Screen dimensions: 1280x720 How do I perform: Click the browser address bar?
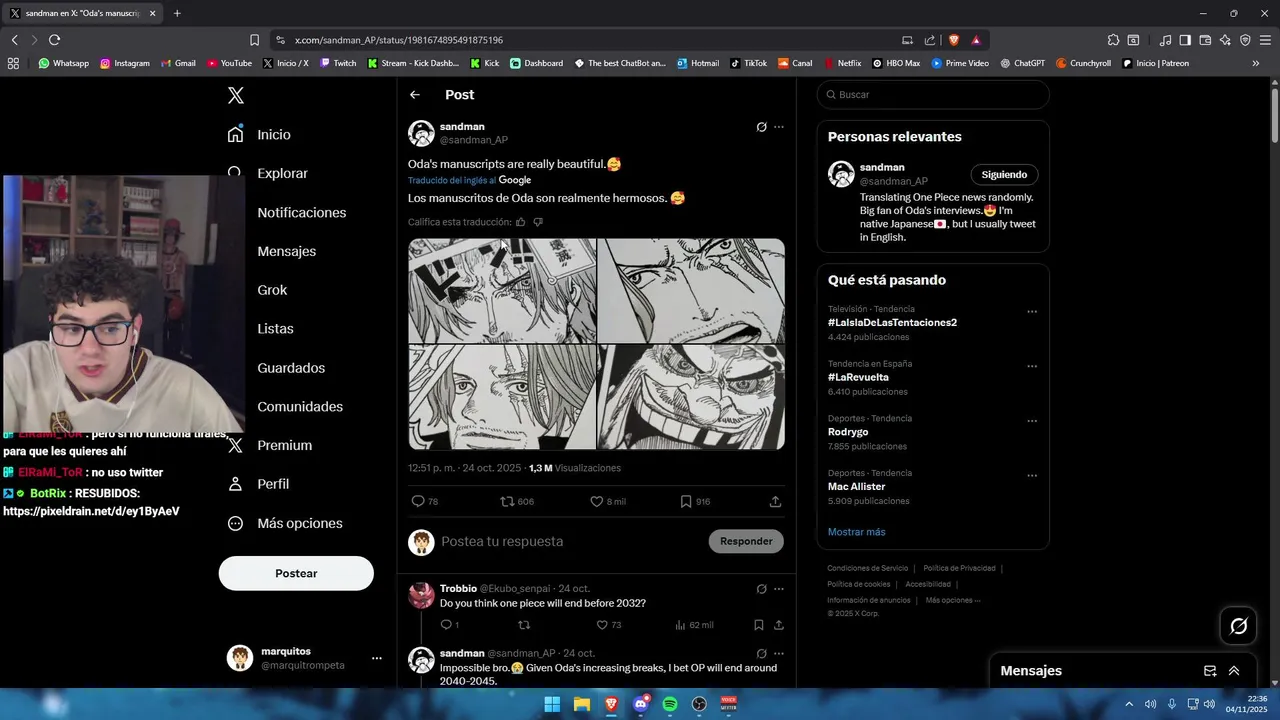coord(590,40)
